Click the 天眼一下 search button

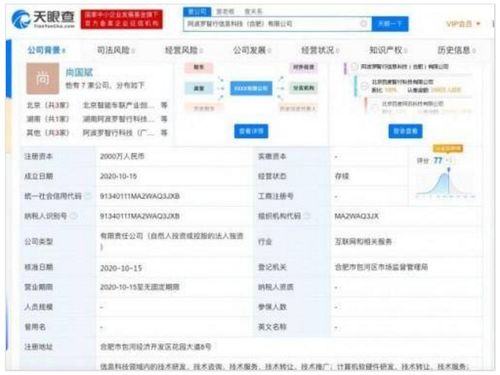(x=390, y=24)
